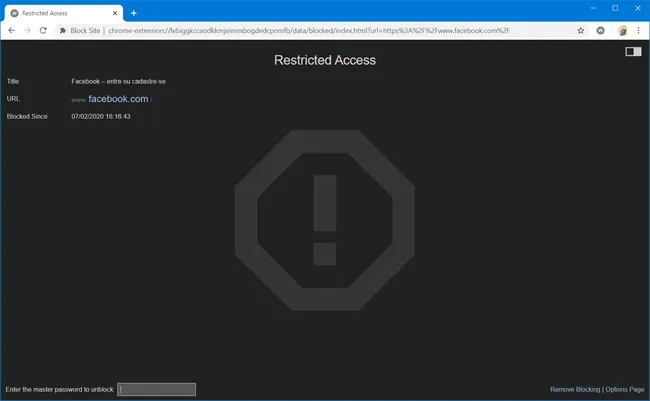
Task: Open the Chrome profile avatar
Action: [x=622, y=30]
